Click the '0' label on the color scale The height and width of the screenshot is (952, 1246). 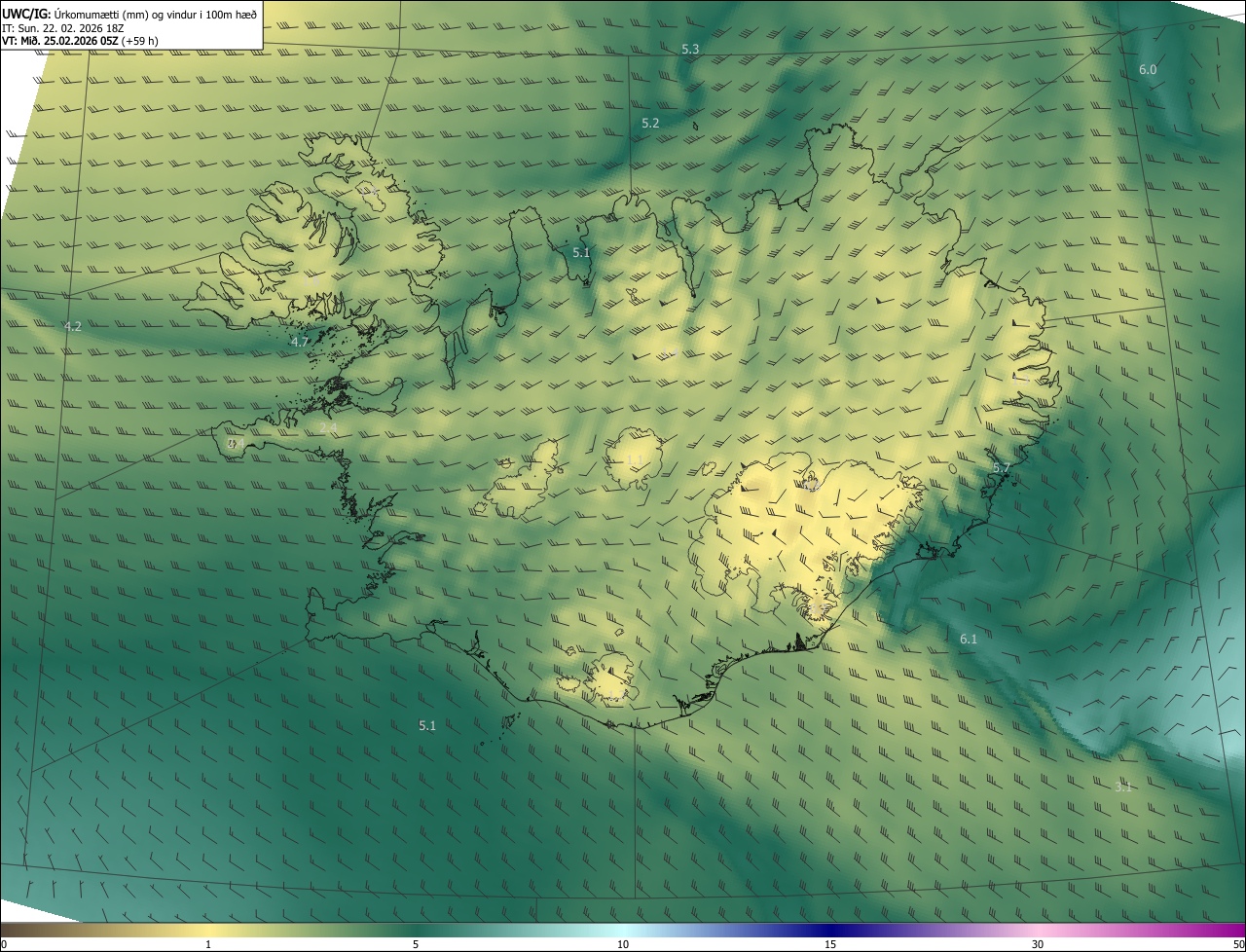(x=4, y=944)
